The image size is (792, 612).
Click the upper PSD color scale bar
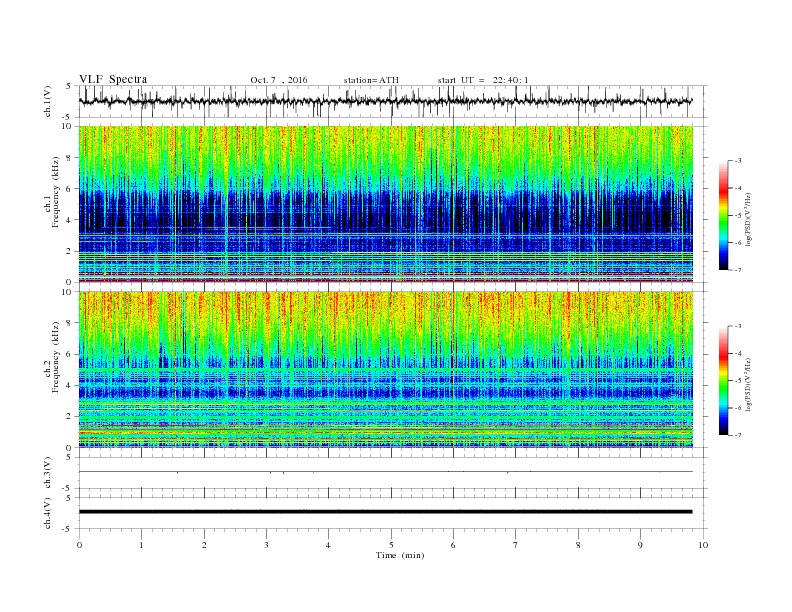(724, 215)
